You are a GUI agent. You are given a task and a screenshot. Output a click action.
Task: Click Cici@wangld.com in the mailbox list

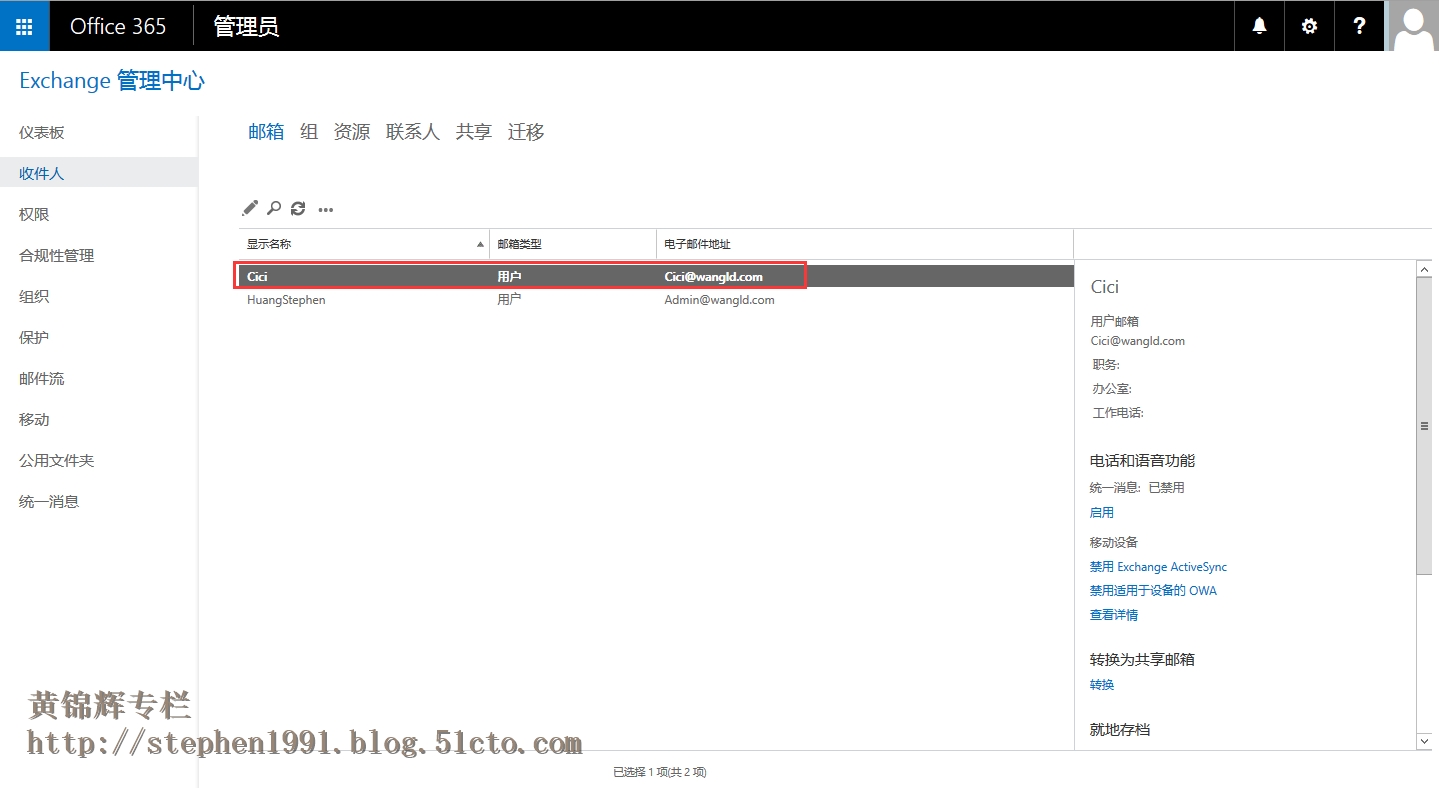[x=713, y=276]
